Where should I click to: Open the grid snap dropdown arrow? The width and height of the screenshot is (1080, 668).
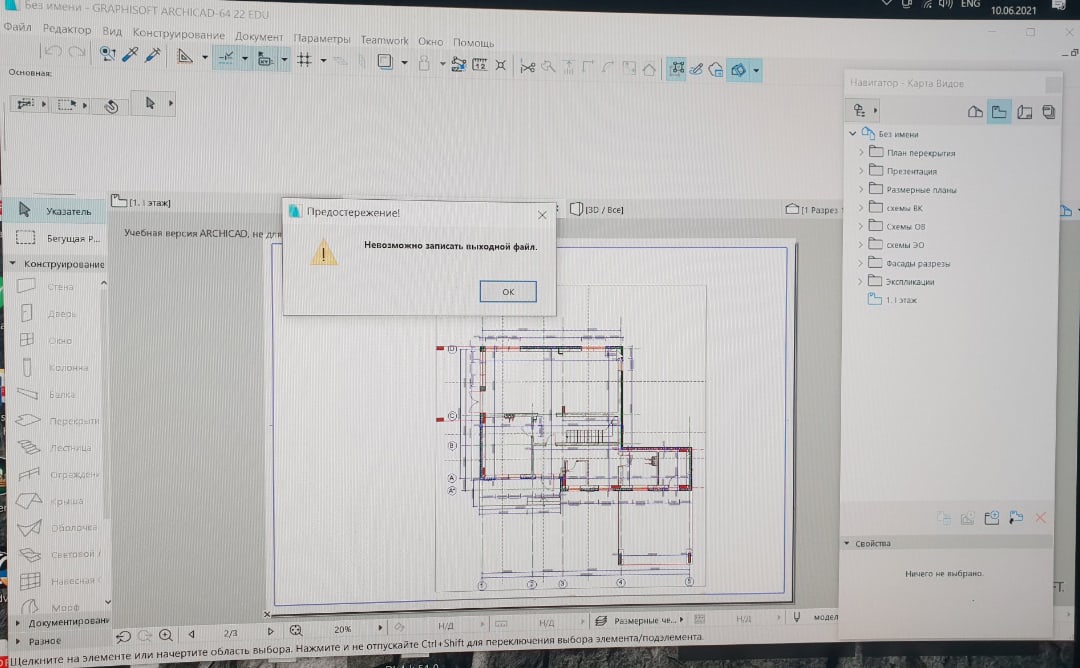[x=323, y=61]
